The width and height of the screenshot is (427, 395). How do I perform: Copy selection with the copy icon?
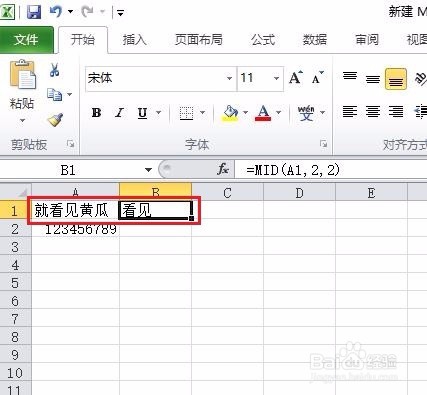tap(54, 95)
